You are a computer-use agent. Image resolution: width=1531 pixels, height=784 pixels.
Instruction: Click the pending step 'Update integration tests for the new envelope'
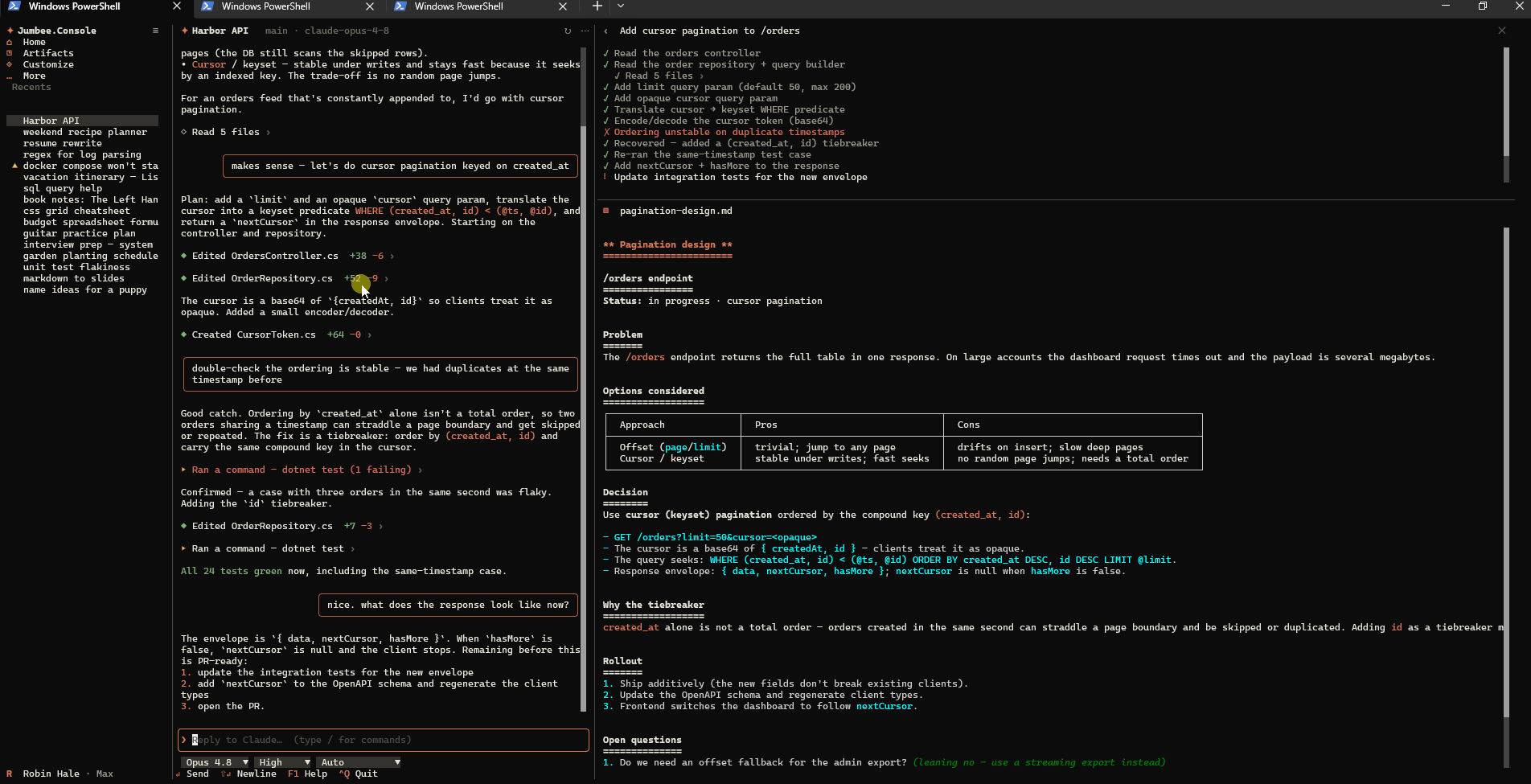(x=740, y=177)
